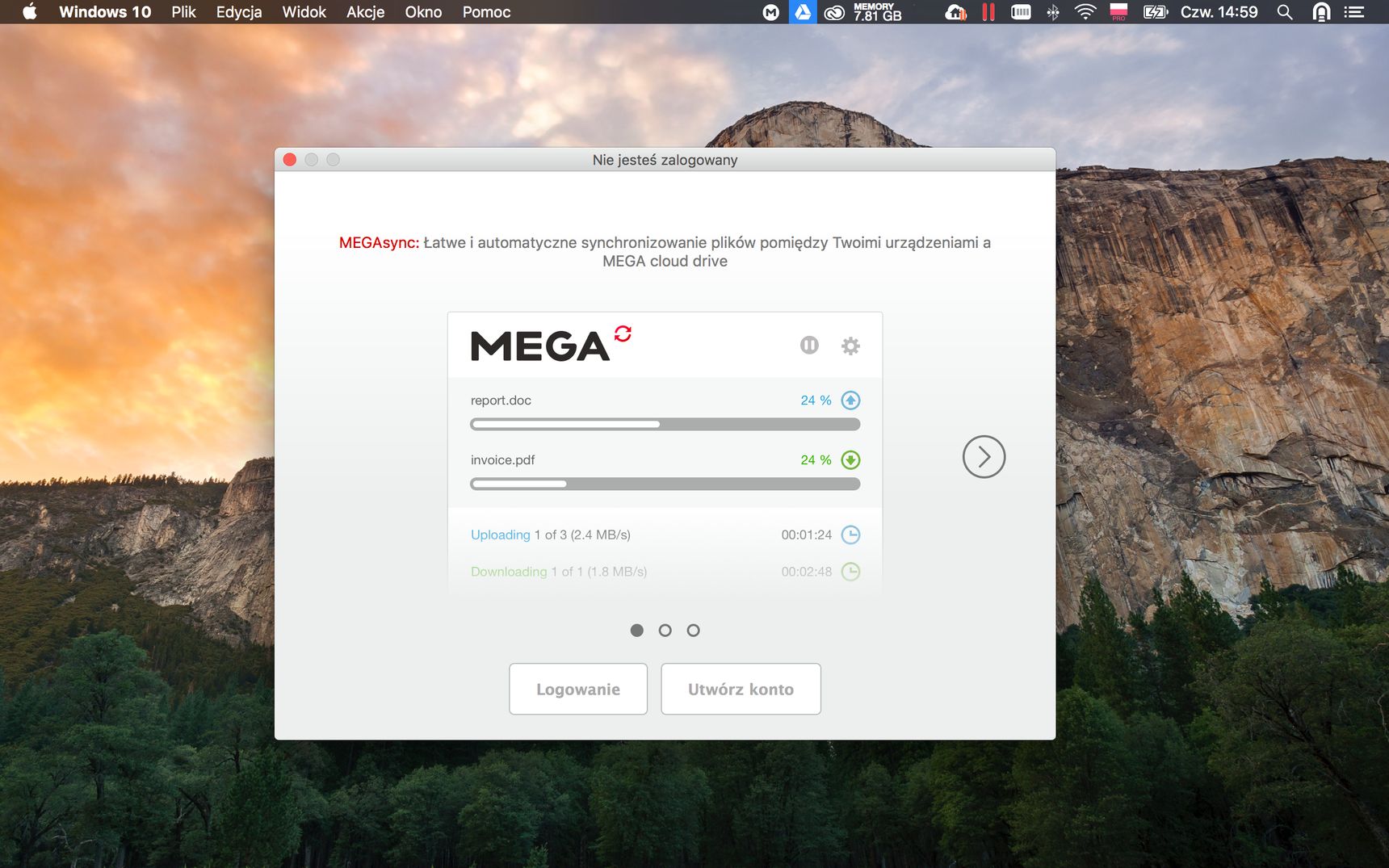Select the second page indicator dot
Image resolution: width=1389 pixels, height=868 pixels.
tap(665, 631)
